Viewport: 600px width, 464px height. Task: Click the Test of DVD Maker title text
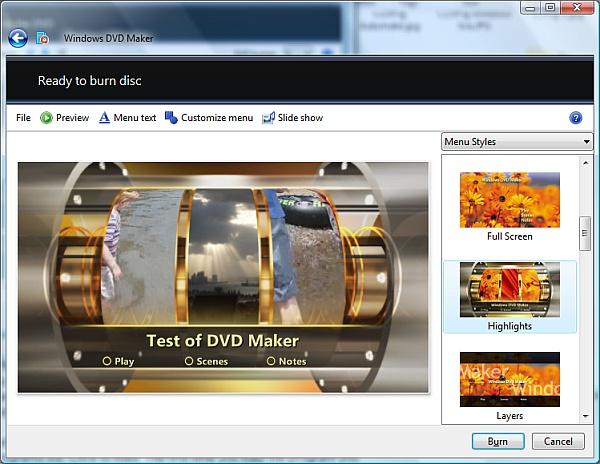(x=223, y=340)
